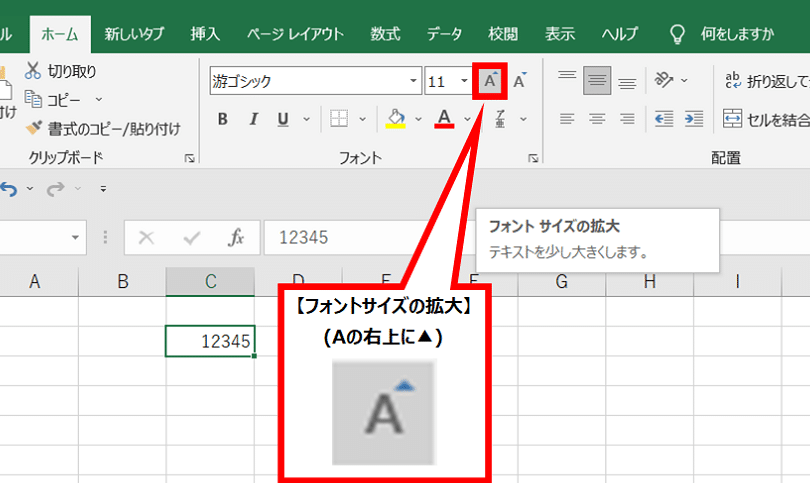Toggle middle vertical alignment
The image size is (810, 483).
point(597,81)
